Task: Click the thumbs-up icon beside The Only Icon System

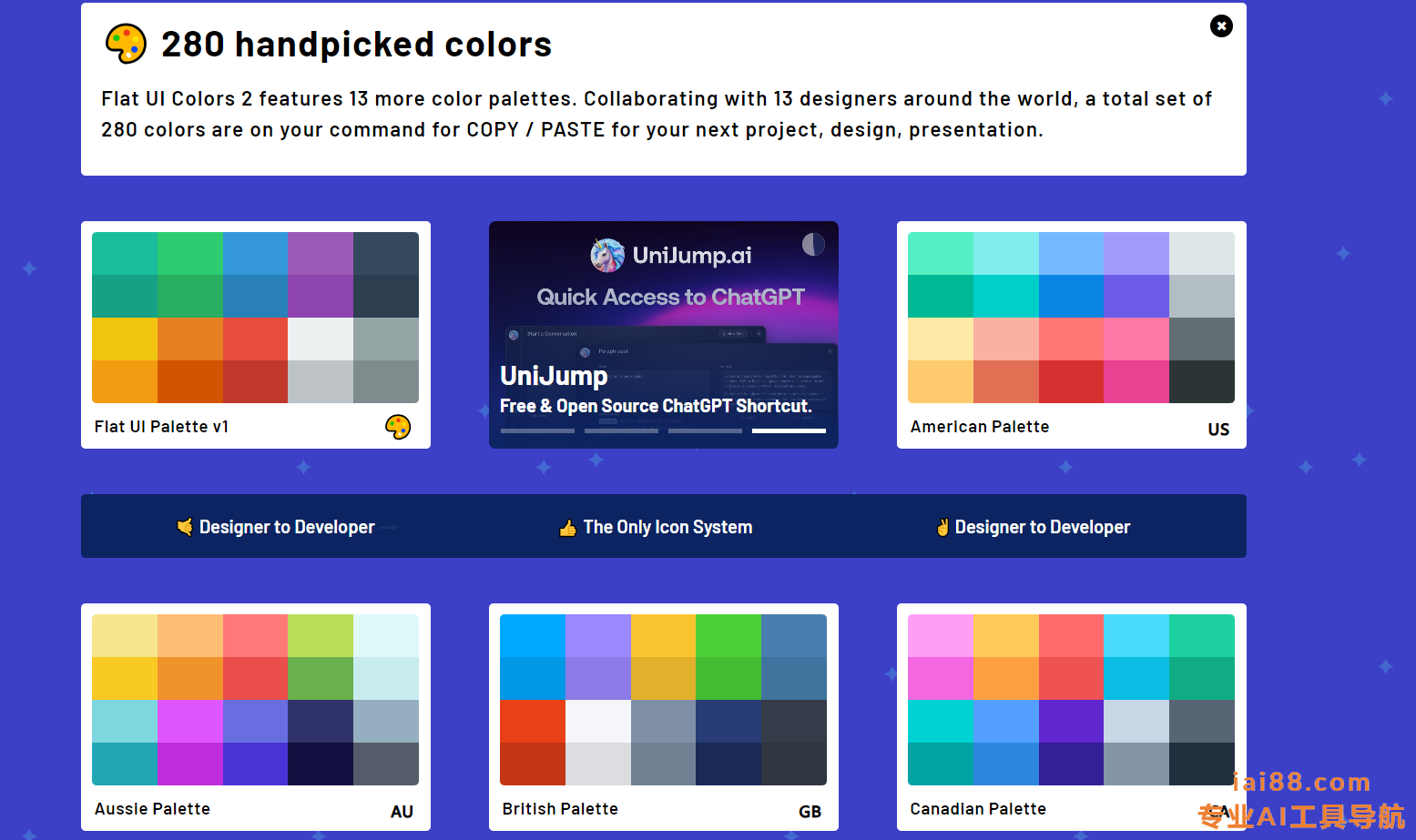Action: [x=567, y=528]
